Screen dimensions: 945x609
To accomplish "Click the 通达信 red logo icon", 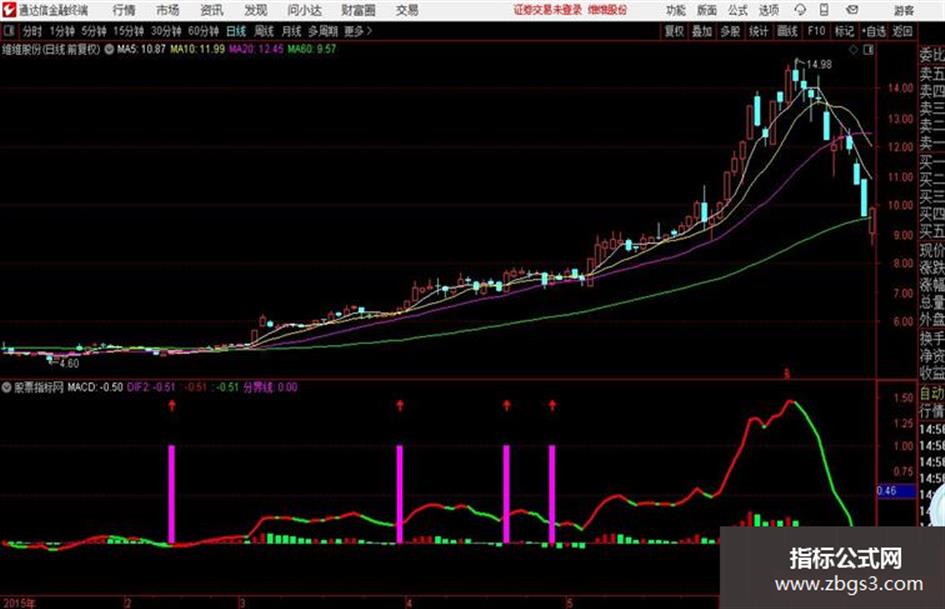I will 9,10.
